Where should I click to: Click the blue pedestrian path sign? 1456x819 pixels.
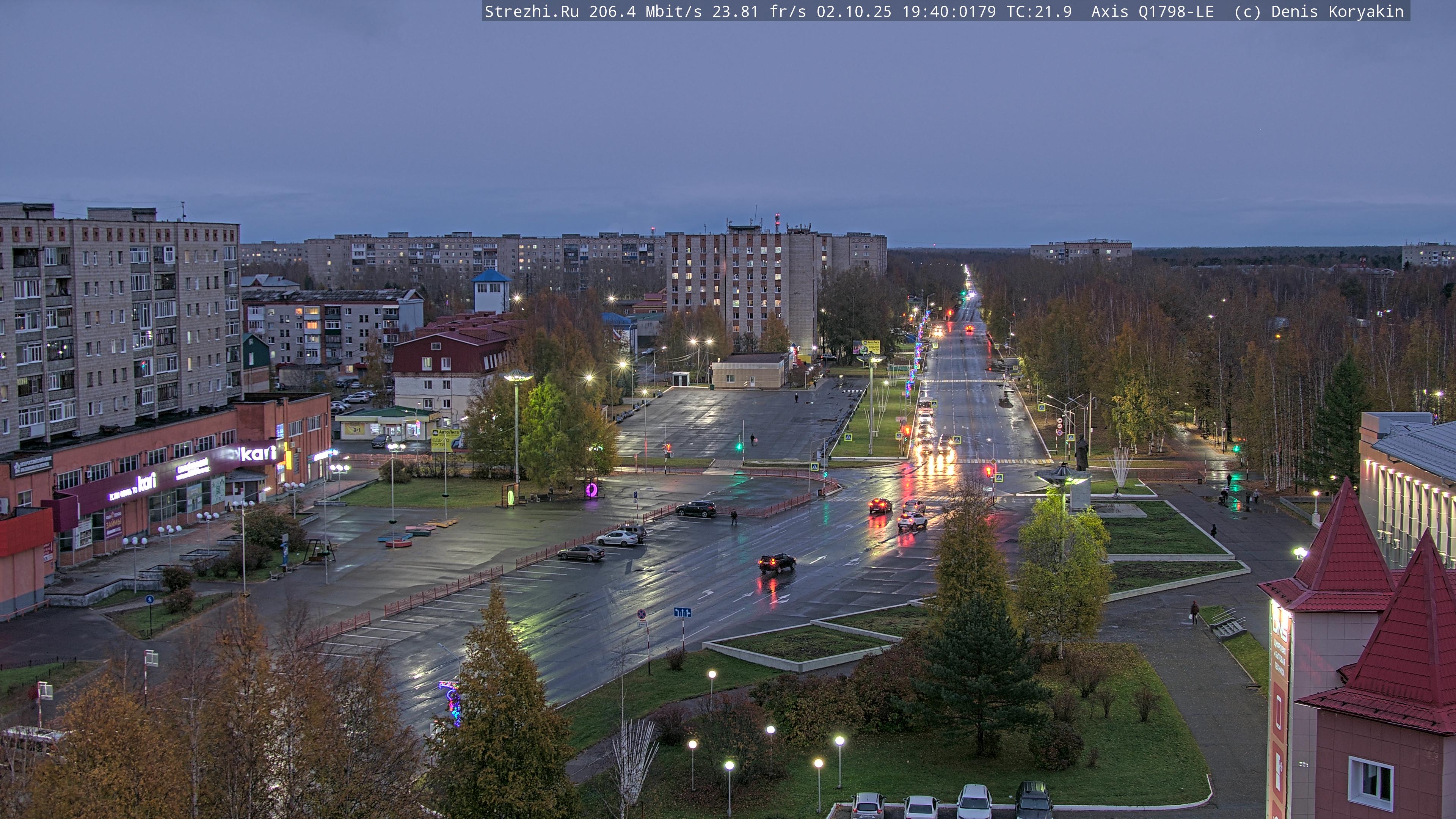pos(149,599)
